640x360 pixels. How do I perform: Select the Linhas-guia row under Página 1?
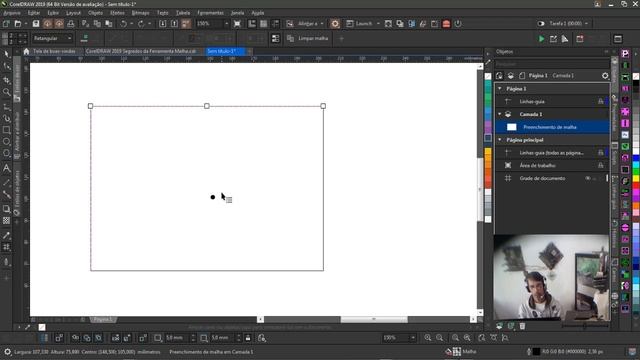[553, 101]
